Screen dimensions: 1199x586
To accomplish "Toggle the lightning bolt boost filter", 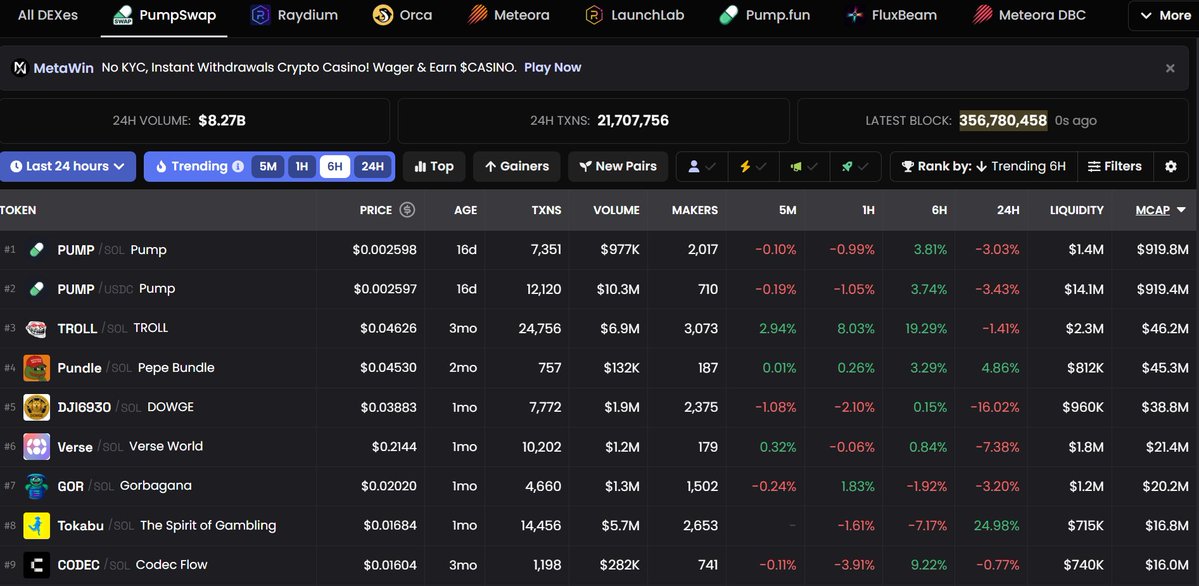I will [753, 166].
